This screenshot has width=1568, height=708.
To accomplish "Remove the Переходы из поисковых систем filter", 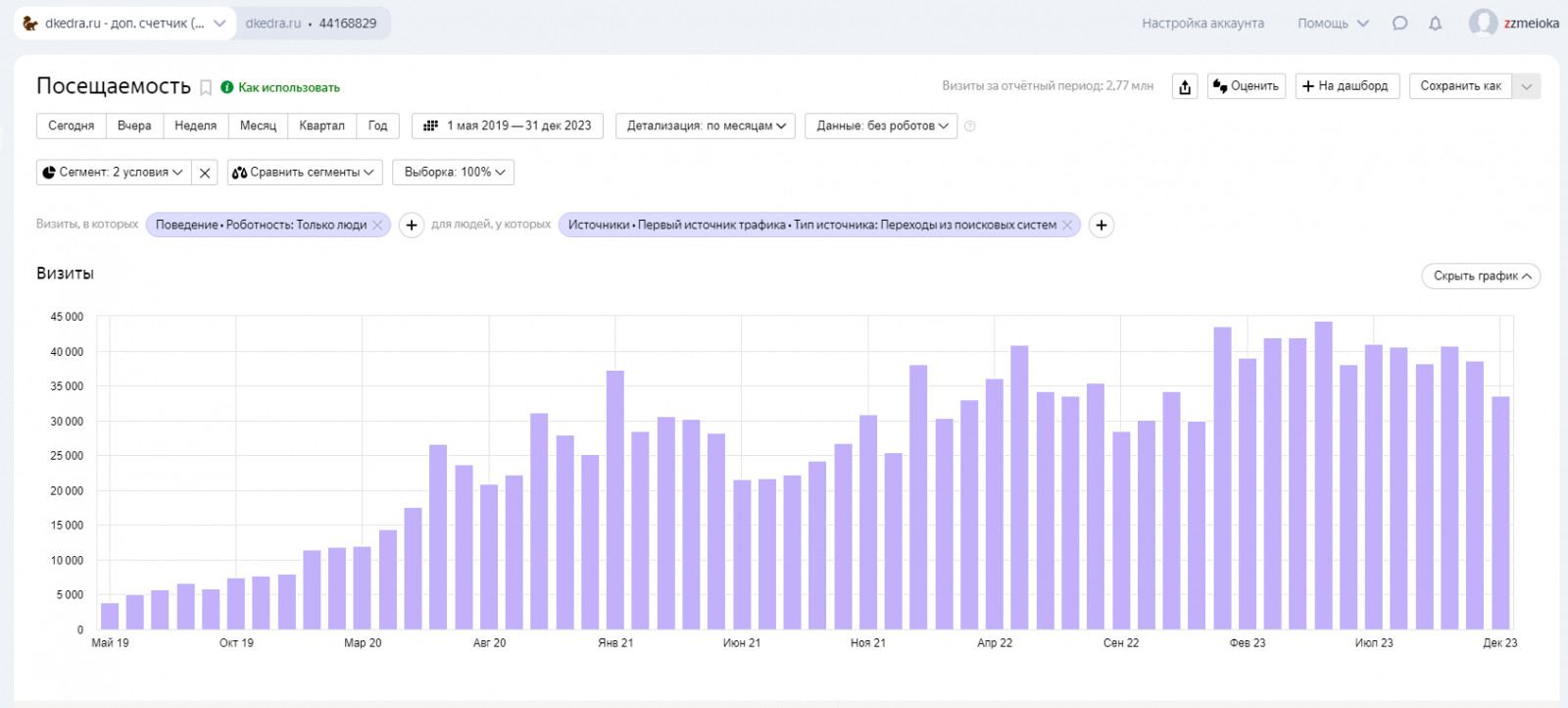I will (1067, 226).
